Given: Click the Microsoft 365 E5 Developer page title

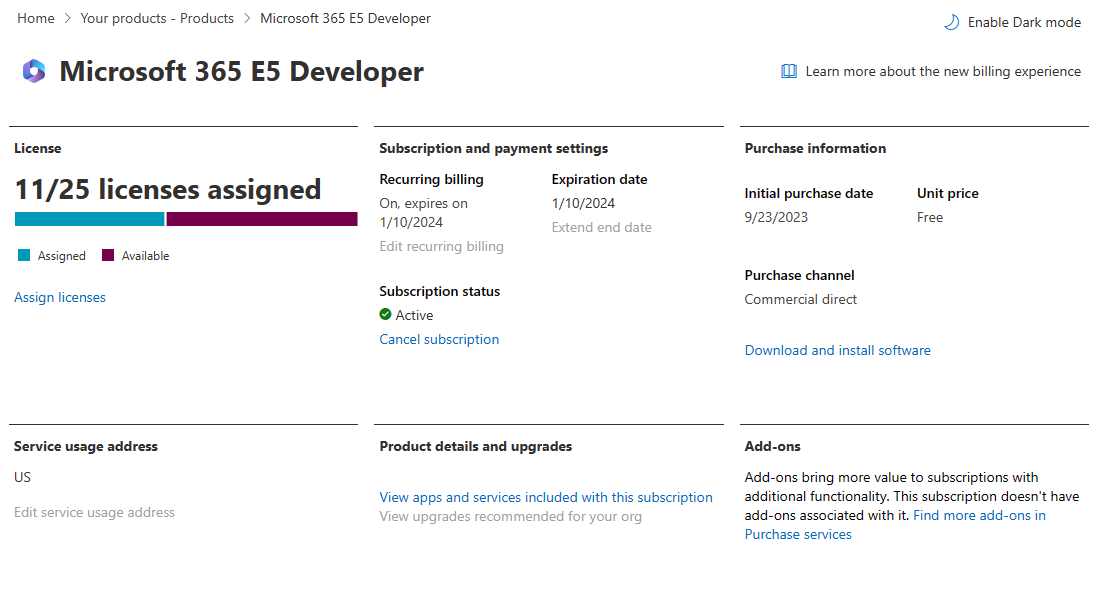Looking at the screenshot, I should 241,71.
